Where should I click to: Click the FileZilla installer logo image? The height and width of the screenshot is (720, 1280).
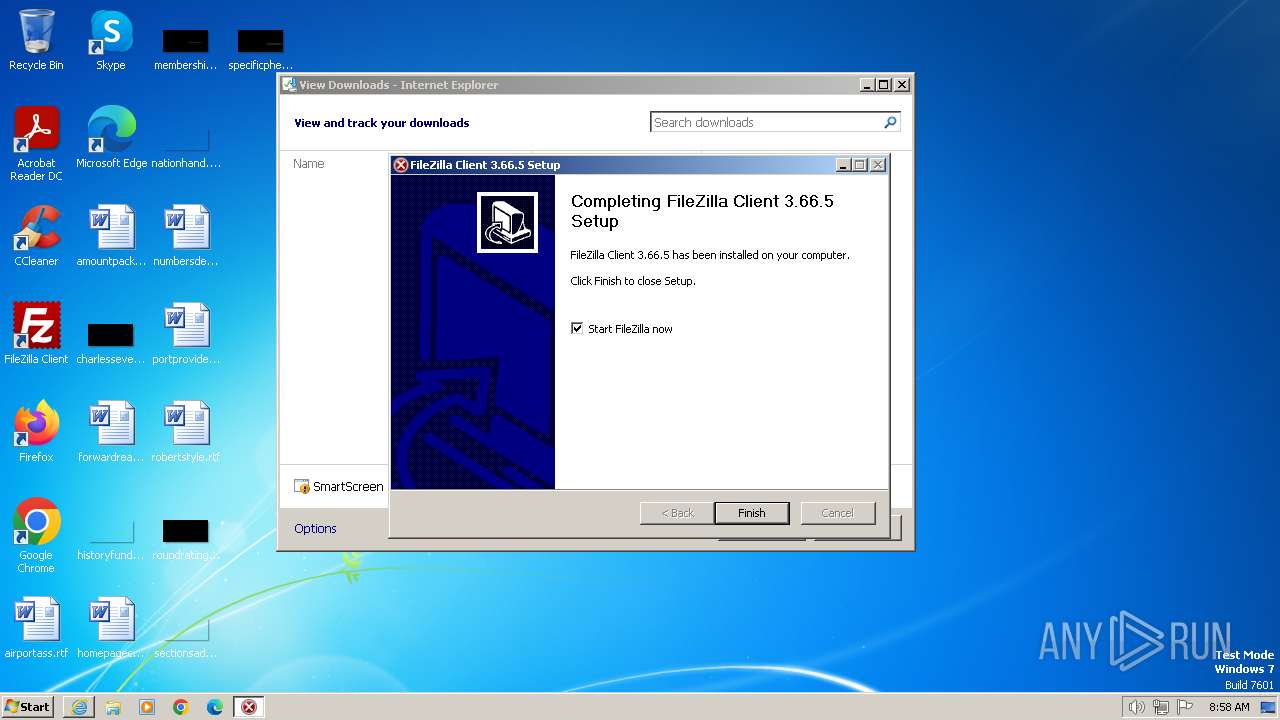click(x=507, y=222)
